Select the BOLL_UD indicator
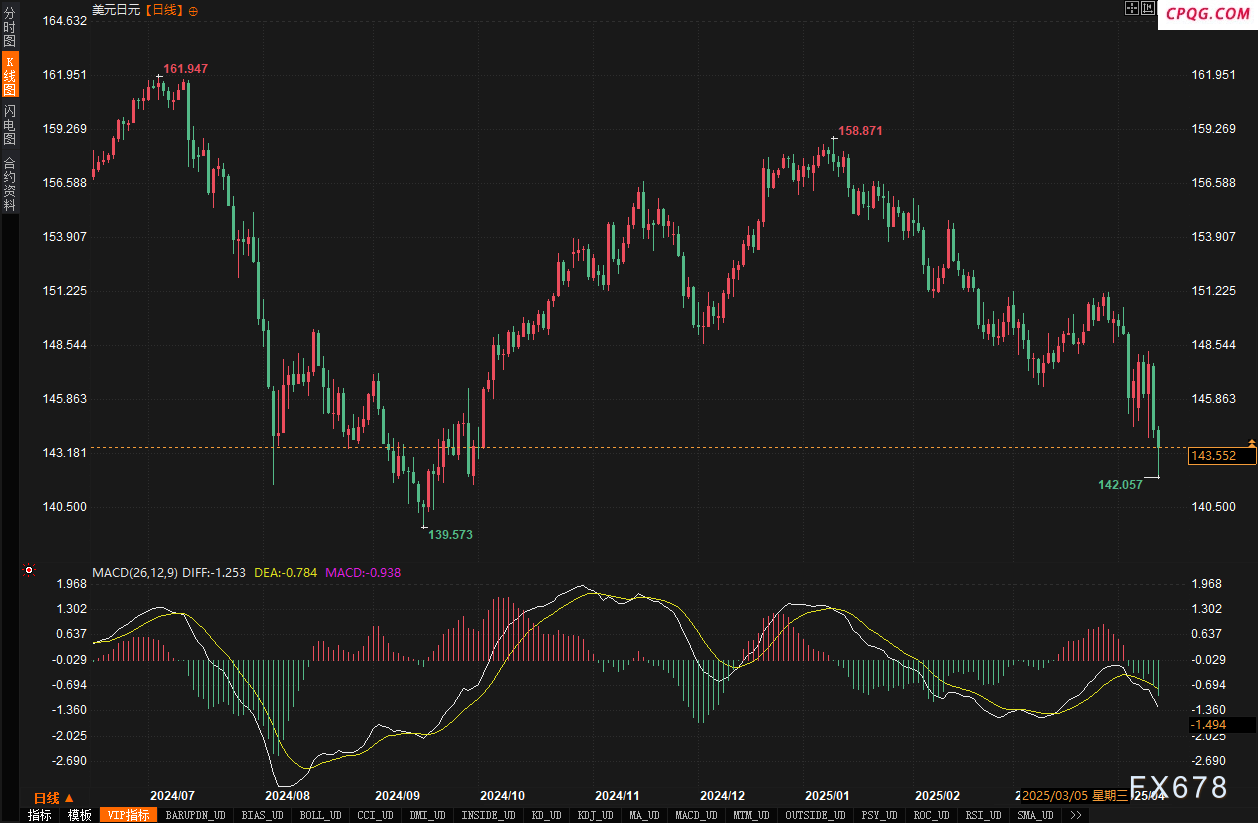This screenshot has height=823, width=1258. tap(320, 815)
